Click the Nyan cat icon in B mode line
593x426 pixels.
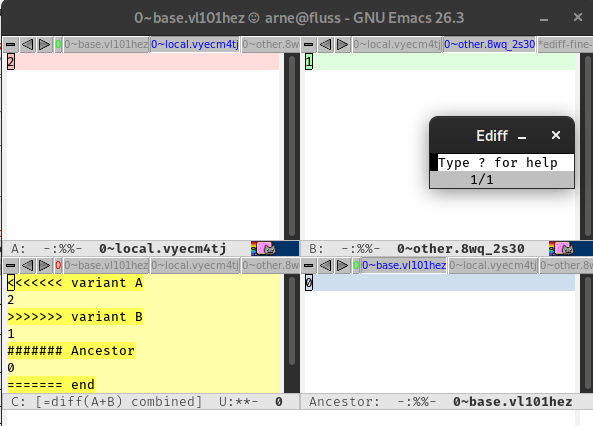pyautogui.click(x=562, y=249)
